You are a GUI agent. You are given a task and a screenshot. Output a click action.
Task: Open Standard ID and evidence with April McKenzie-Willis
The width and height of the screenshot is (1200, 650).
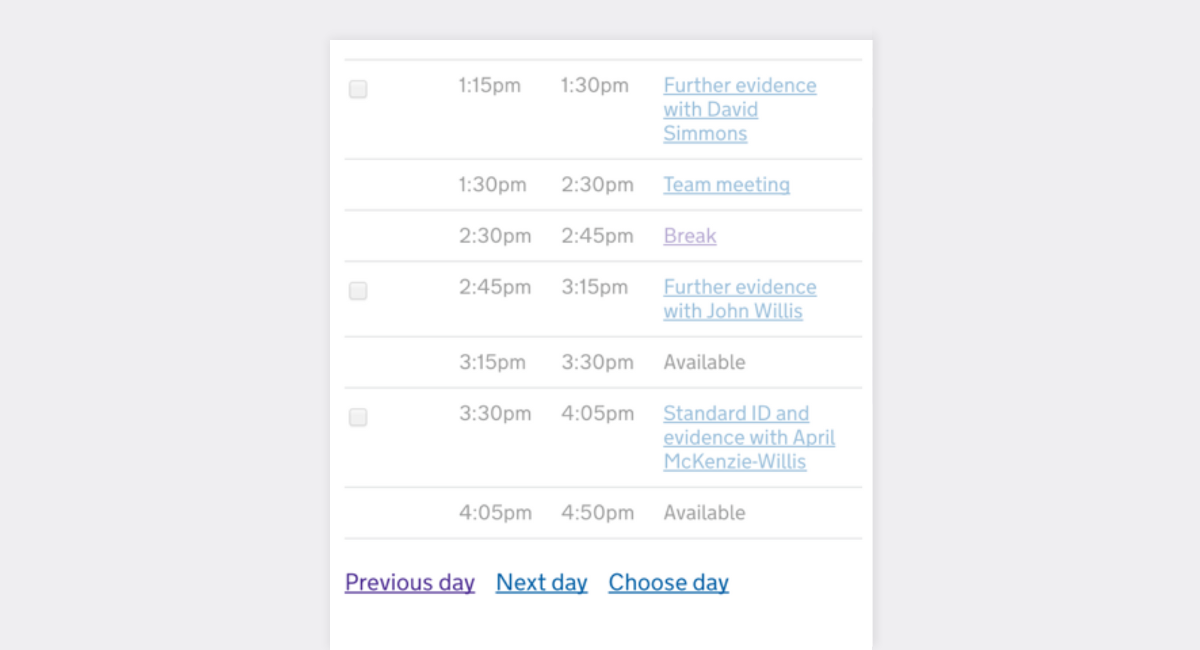[749, 438]
